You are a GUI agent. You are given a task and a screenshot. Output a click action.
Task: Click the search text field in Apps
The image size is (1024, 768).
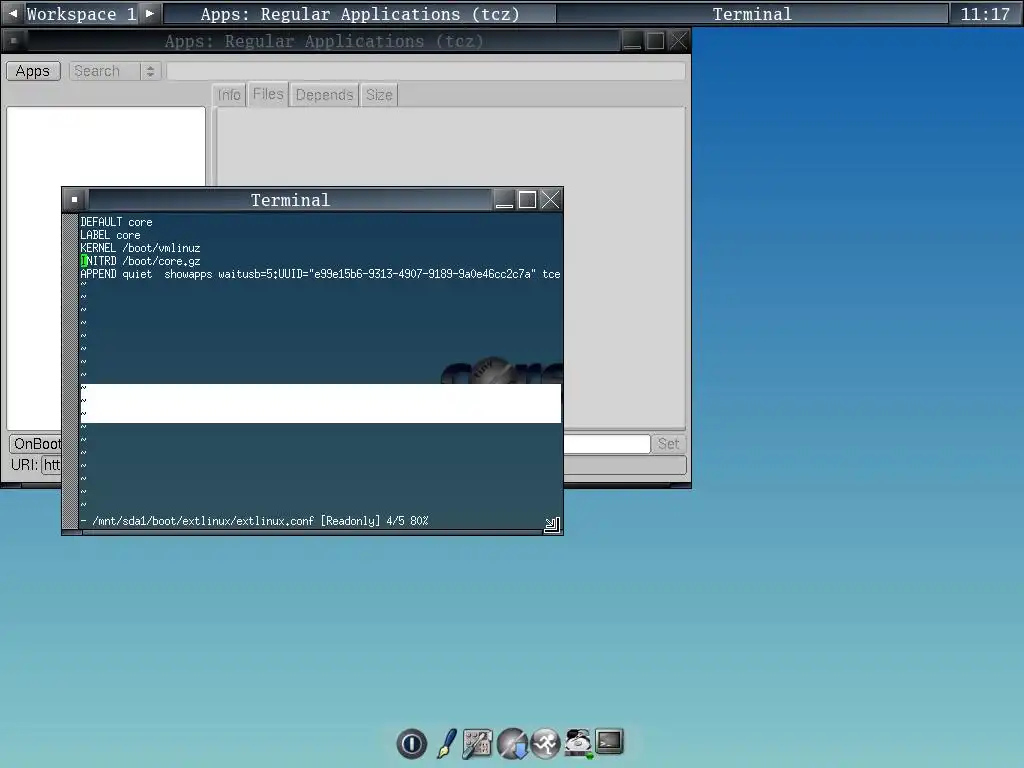[426, 71]
